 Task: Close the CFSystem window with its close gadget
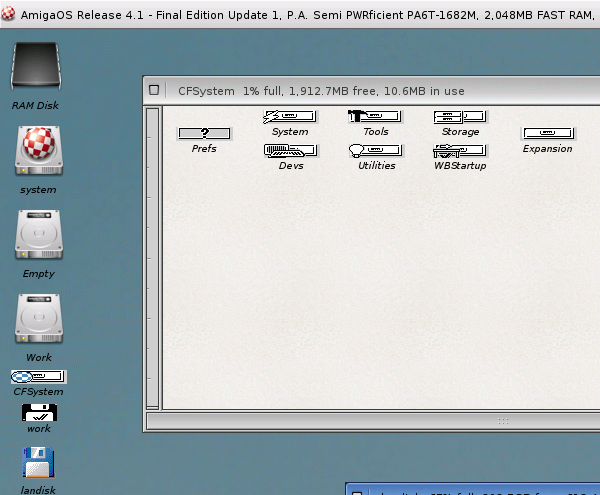point(154,90)
